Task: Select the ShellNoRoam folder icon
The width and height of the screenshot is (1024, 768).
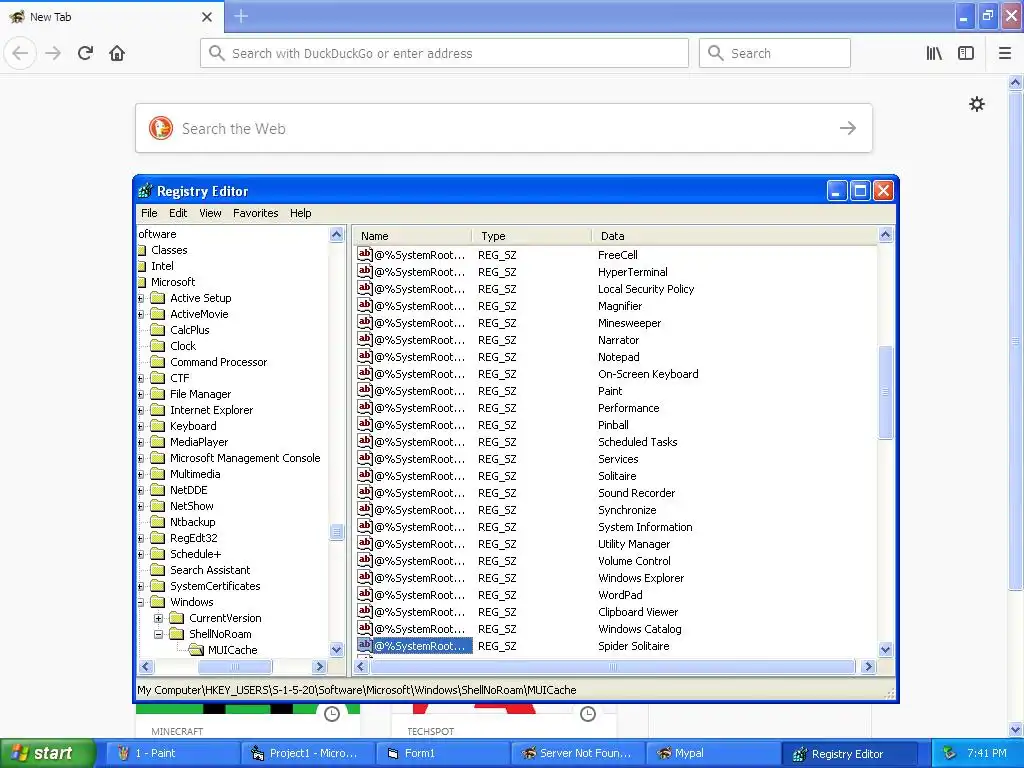Action: click(x=177, y=633)
